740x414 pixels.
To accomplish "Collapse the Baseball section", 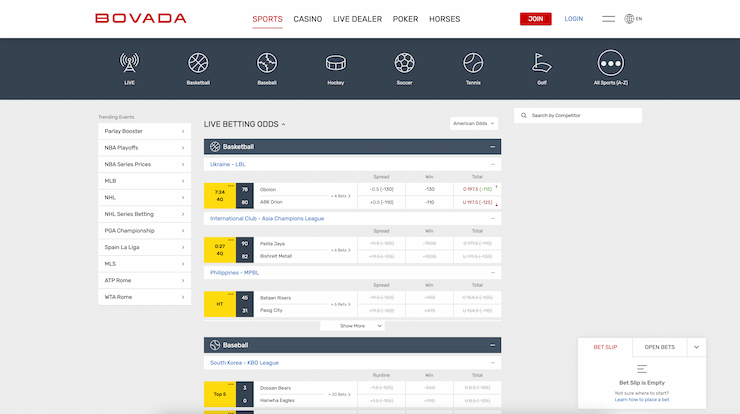I will (x=492, y=345).
